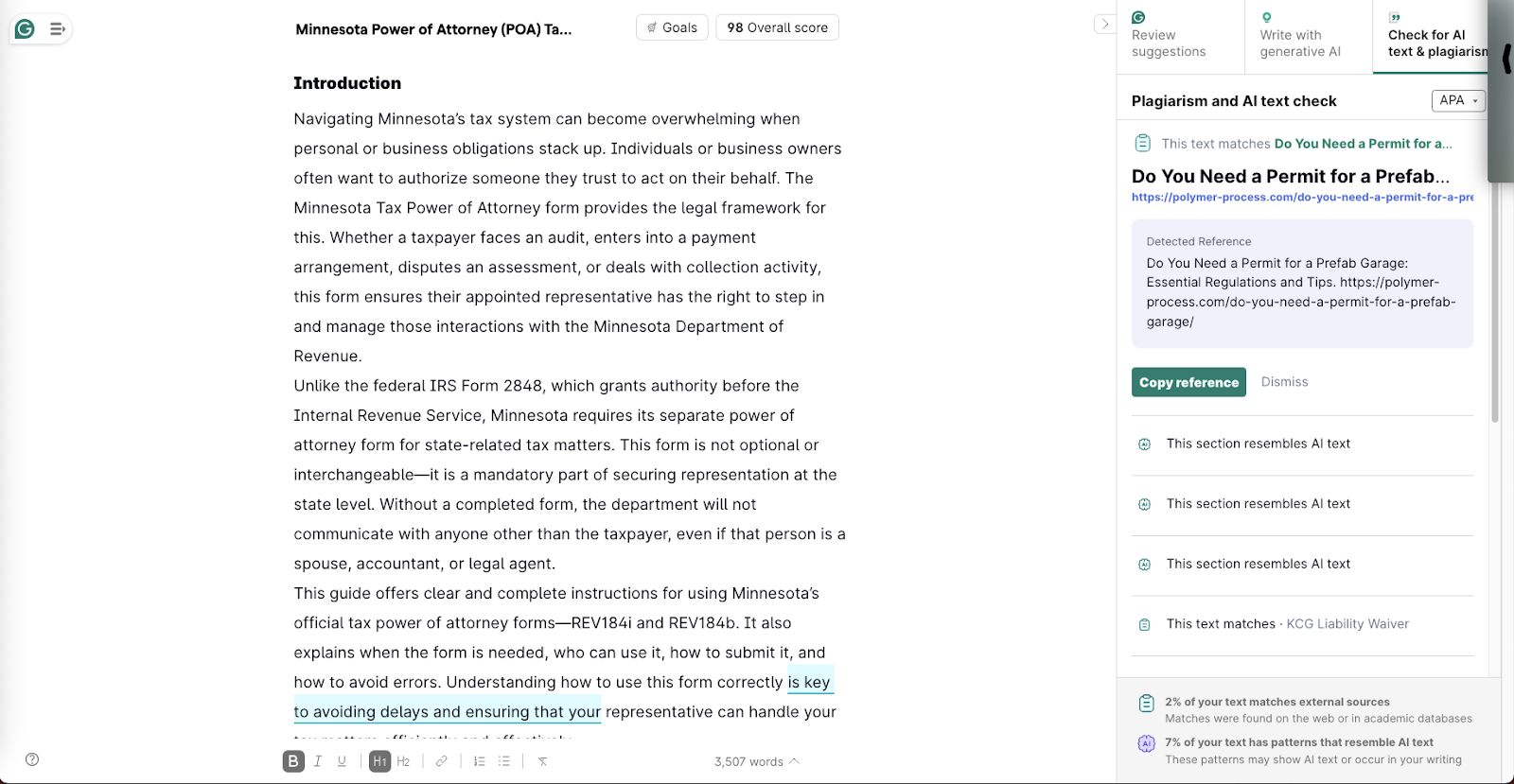
Task: Click the Copy reference button
Action: 1188,382
